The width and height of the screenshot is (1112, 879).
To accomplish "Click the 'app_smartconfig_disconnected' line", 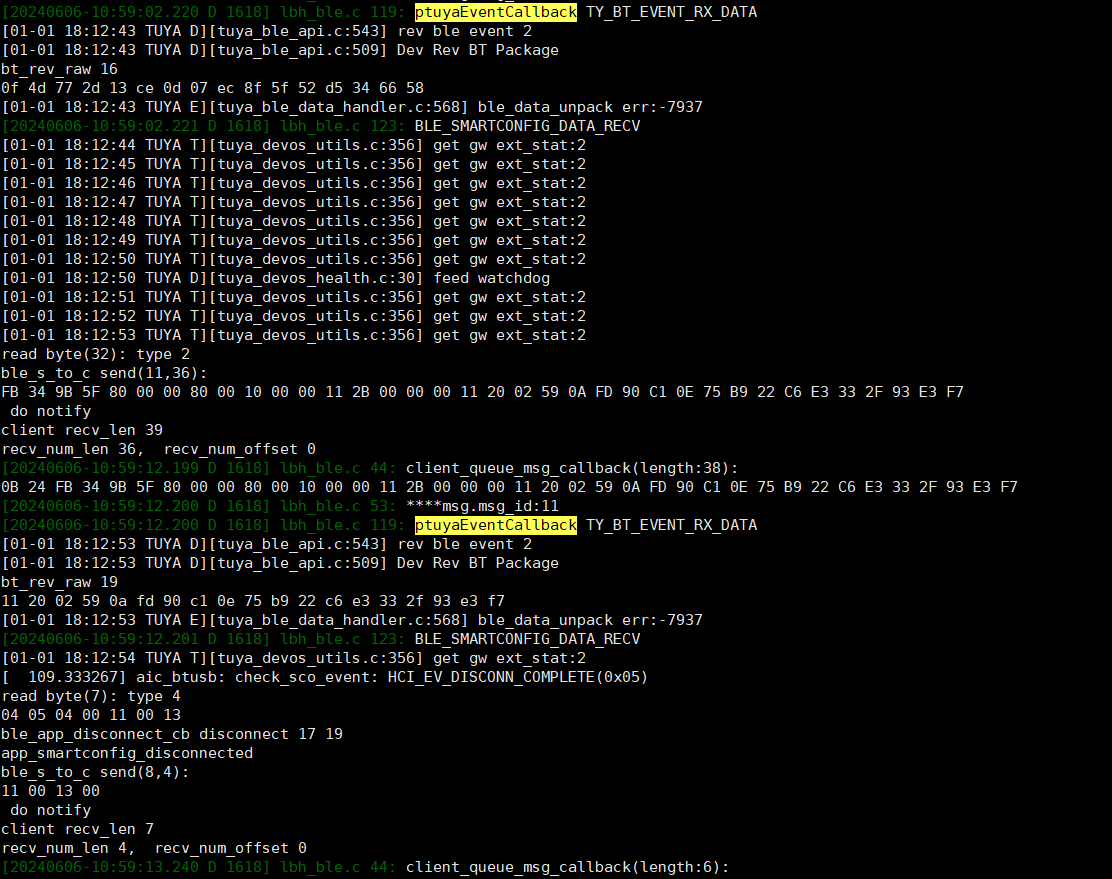I will [x=127, y=753].
